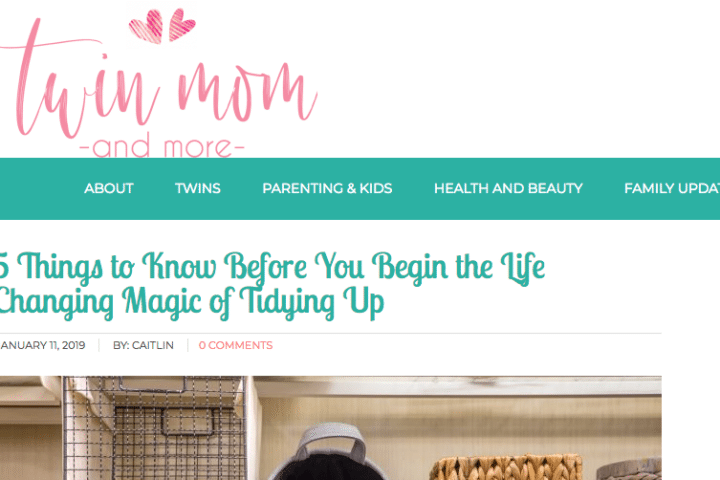Image resolution: width=720 pixels, height=480 pixels.
Task: Open the Twins menu item
Action: coord(197,188)
